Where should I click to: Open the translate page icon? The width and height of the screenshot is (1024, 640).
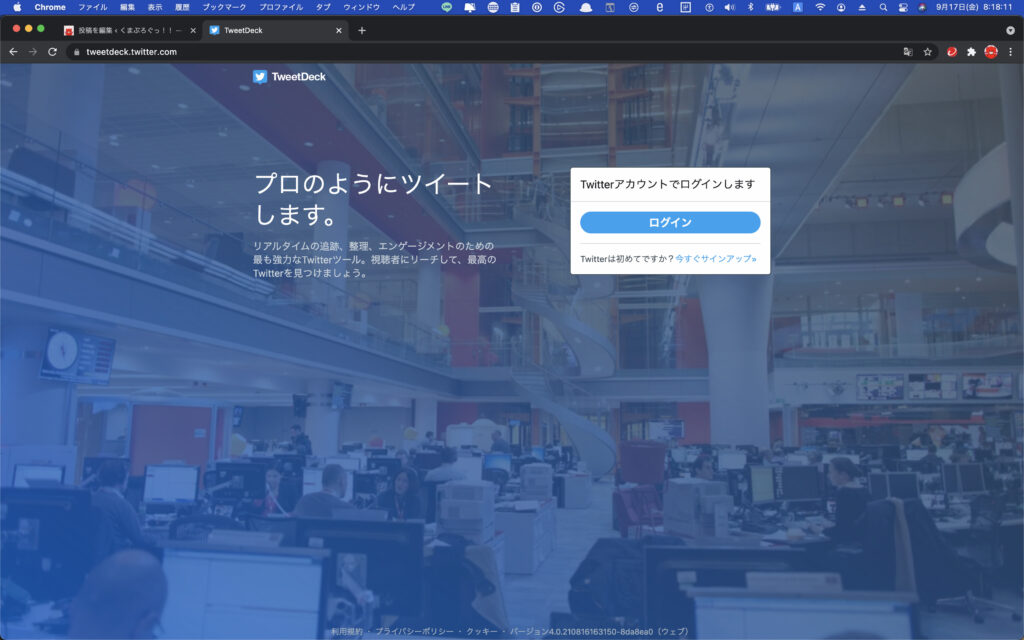click(x=908, y=52)
